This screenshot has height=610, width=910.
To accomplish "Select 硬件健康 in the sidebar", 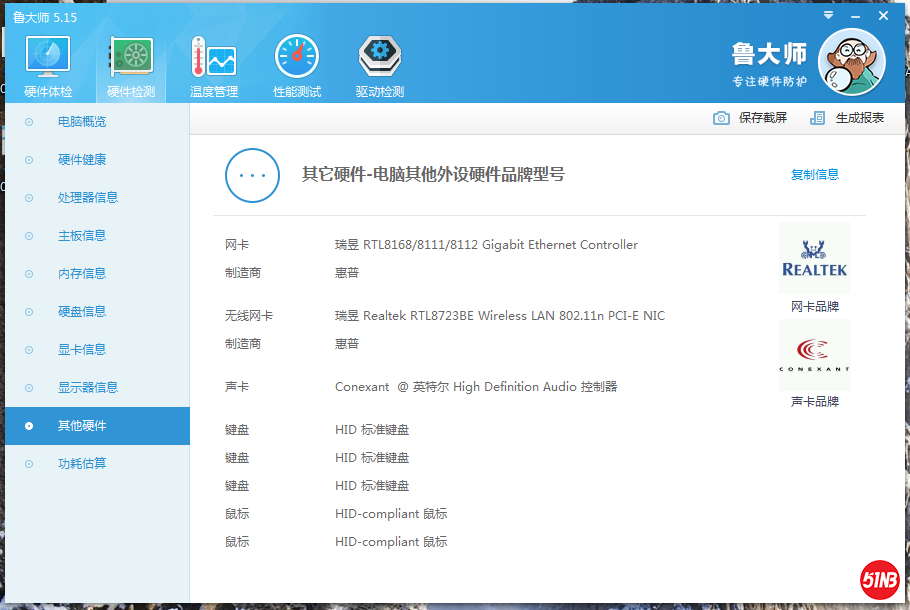I will click(82, 160).
